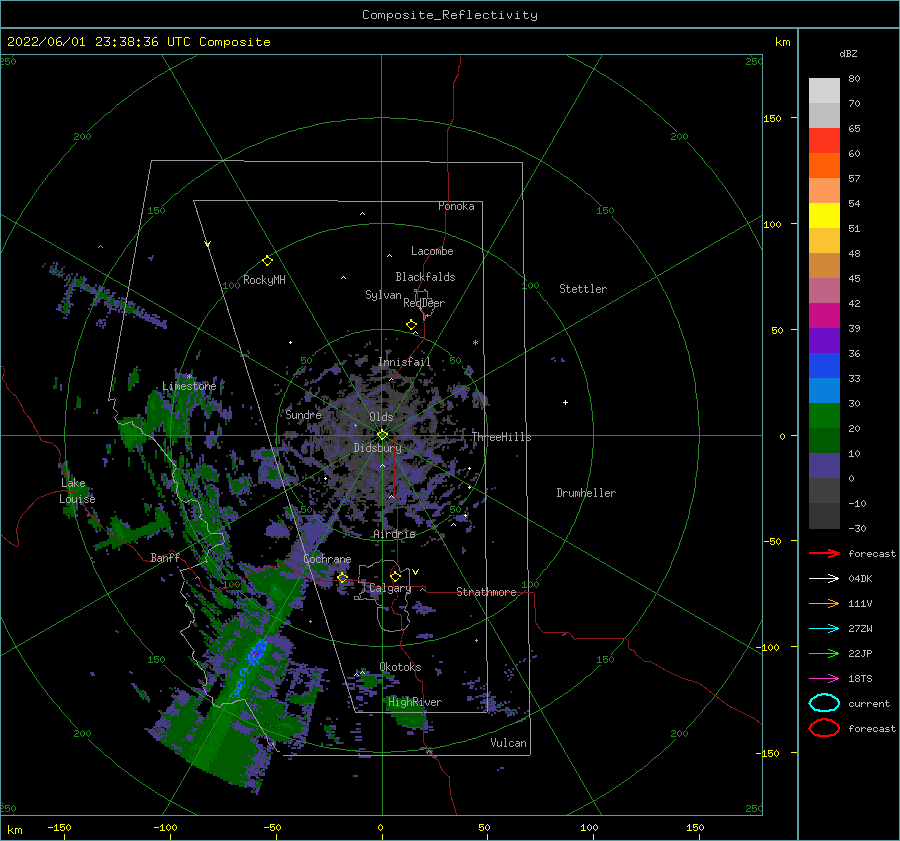Viewport: 900px width, 841px height.
Task: Click the 150 km tick on right axis
Action: coord(773,118)
